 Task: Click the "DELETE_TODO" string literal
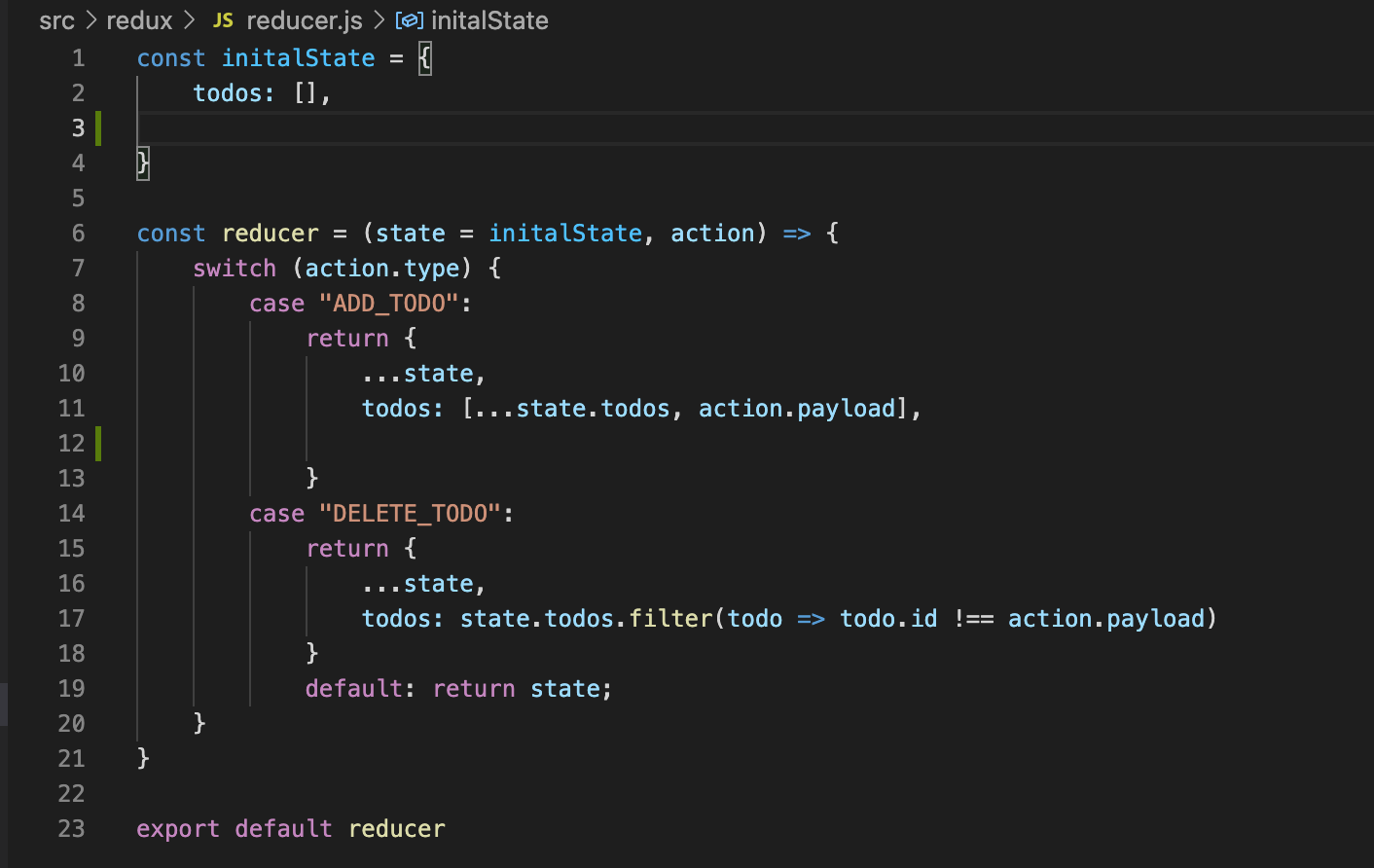pos(410,514)
